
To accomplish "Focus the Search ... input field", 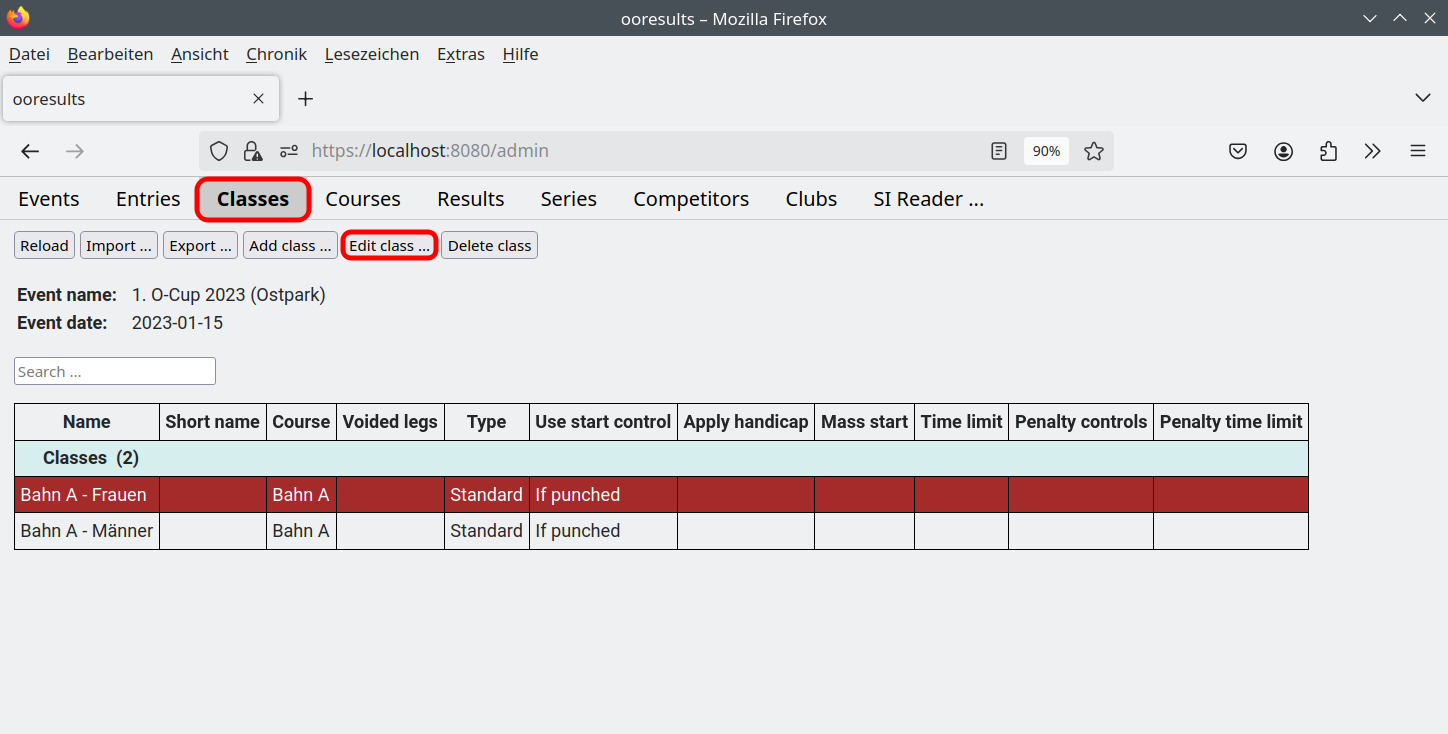I will (x=115, y=371).
